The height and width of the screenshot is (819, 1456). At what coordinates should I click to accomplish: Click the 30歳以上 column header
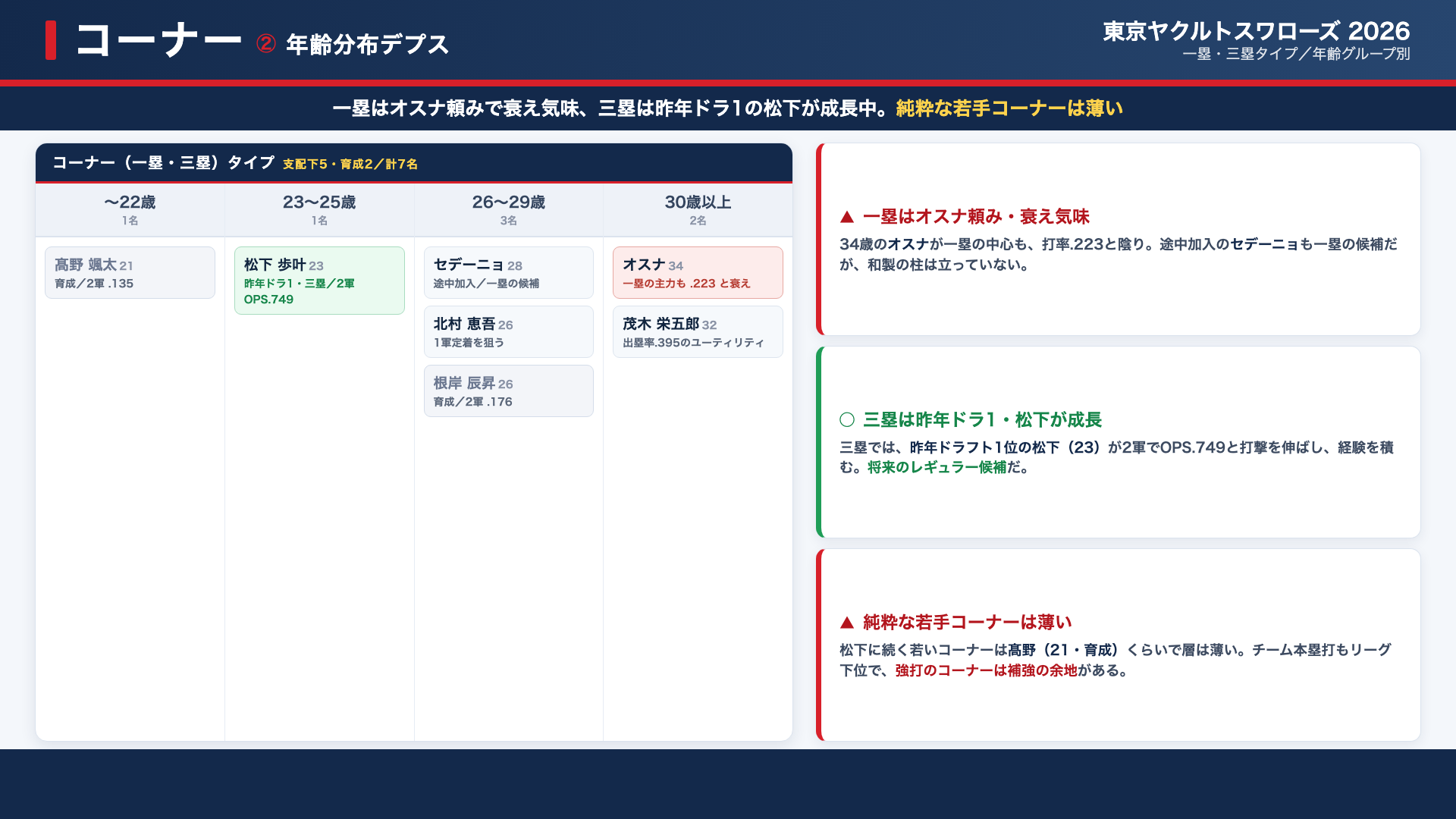point(698,210)
